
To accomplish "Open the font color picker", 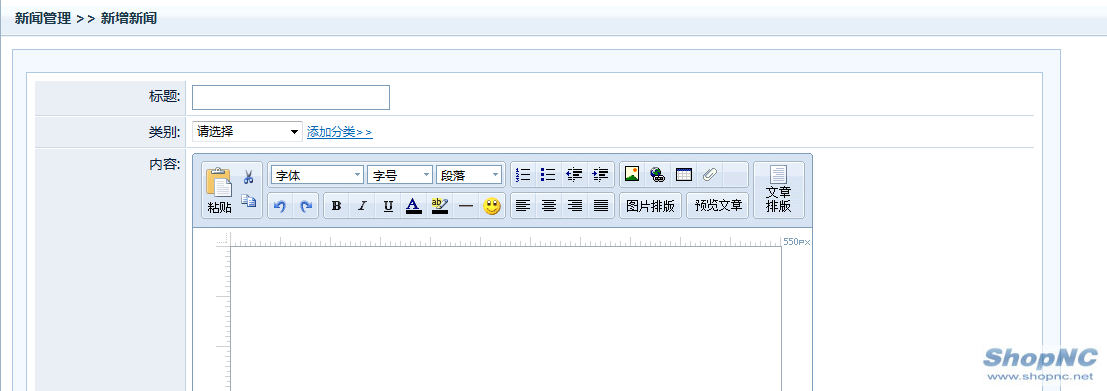I will pos(414,206).
